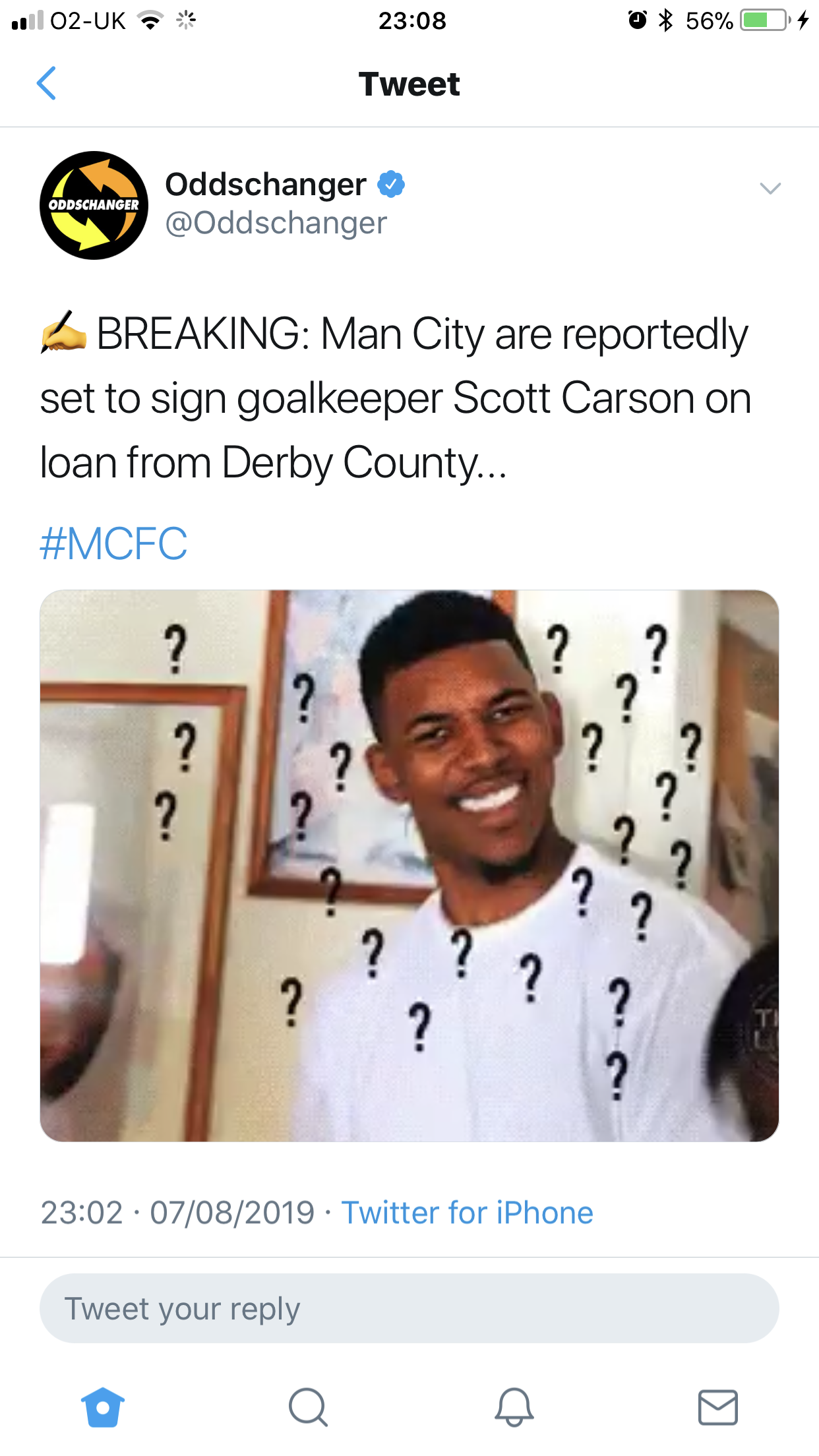Open the tweet options chevron menu
The image size is (819, 1456).
tap(770, 189)
